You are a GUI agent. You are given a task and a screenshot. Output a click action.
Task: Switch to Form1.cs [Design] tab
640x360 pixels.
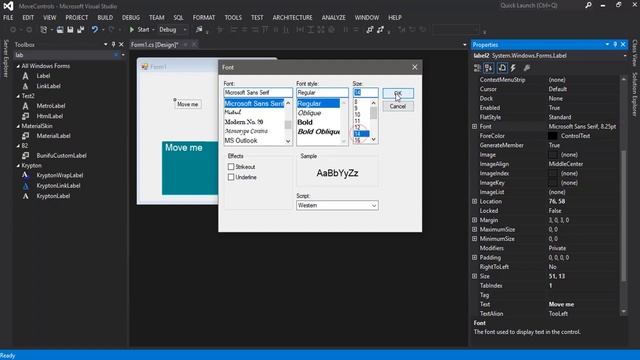tap(154, 44)
